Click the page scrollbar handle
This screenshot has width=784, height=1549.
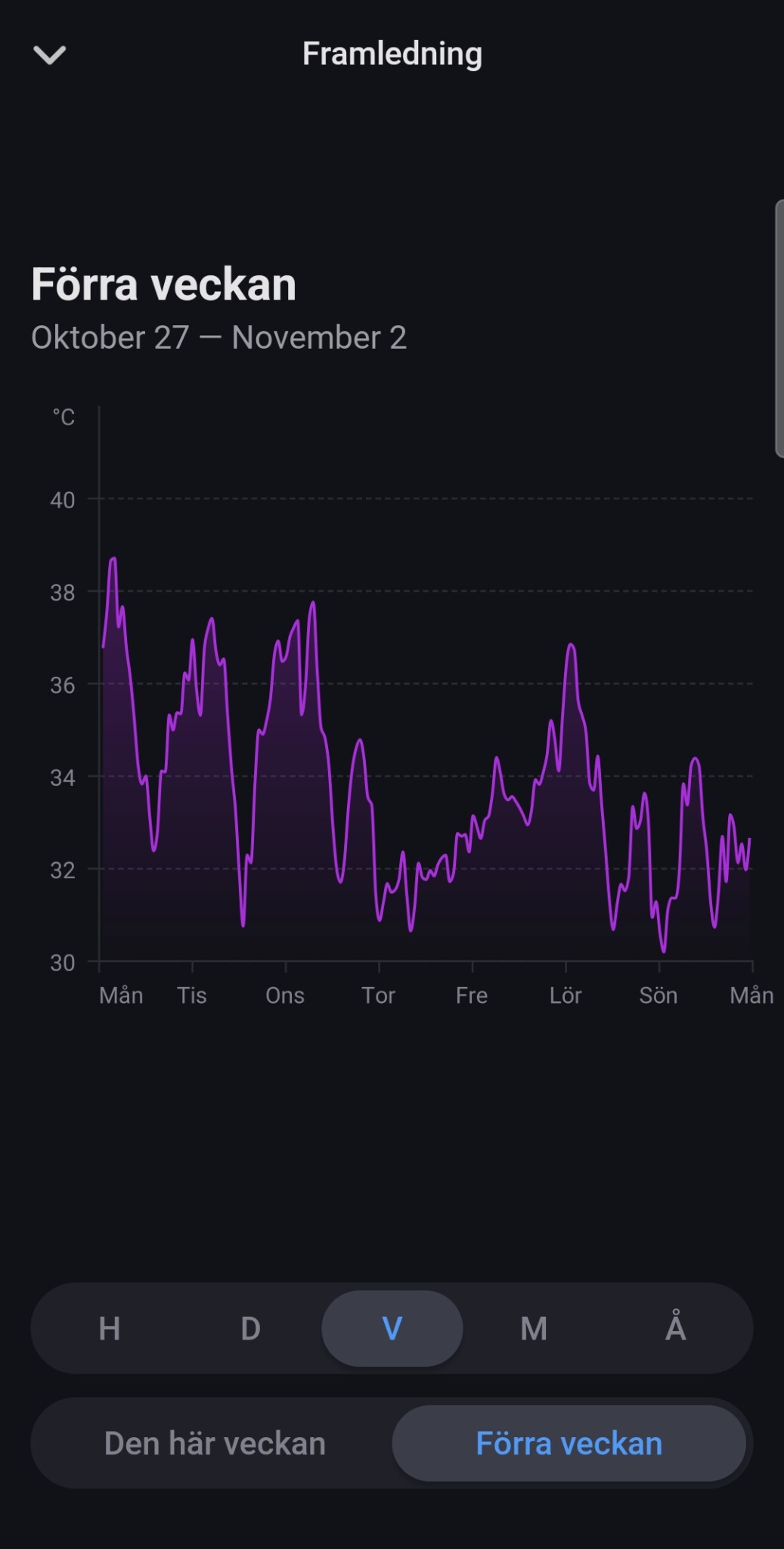tap(779, 329)
